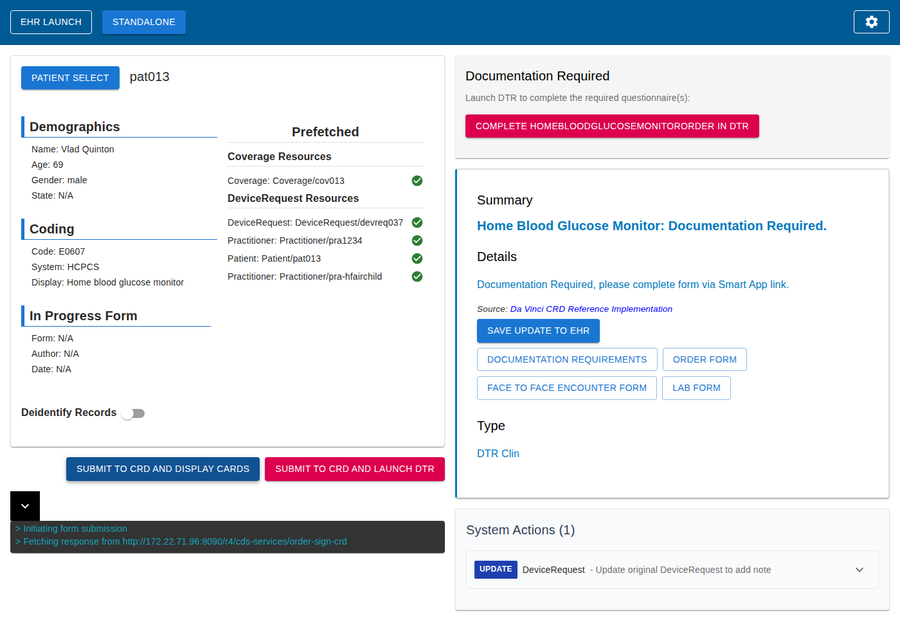Open the Lab Form

tap(696, 388)
